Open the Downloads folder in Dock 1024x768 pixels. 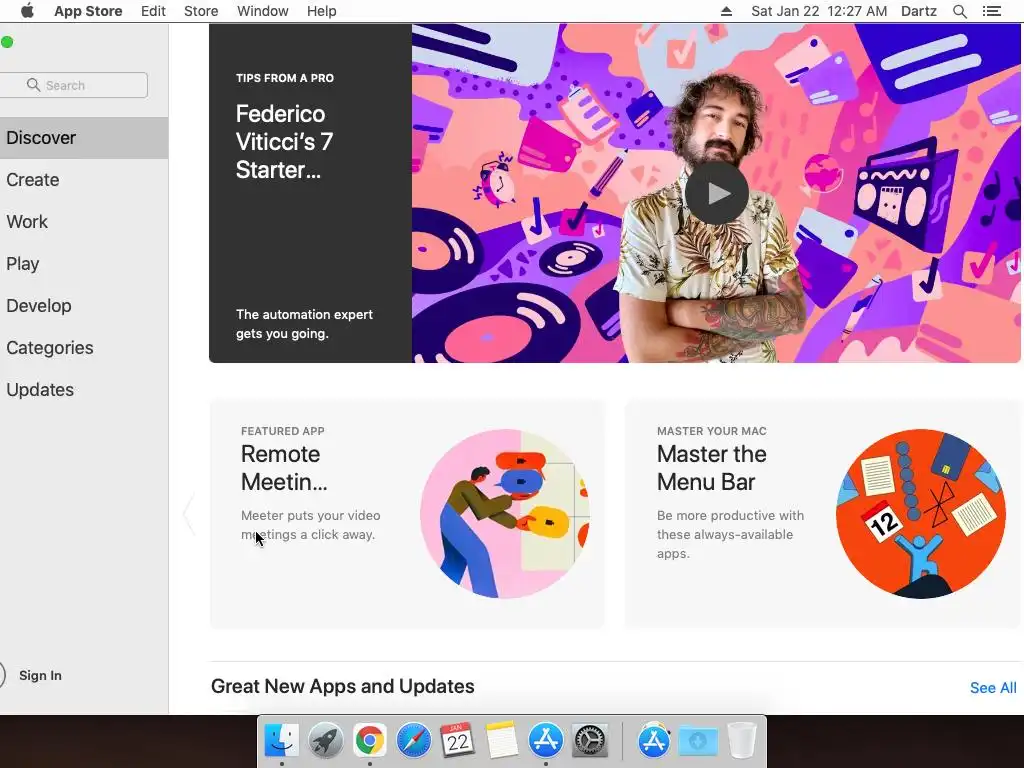click(x=698, y=741)
